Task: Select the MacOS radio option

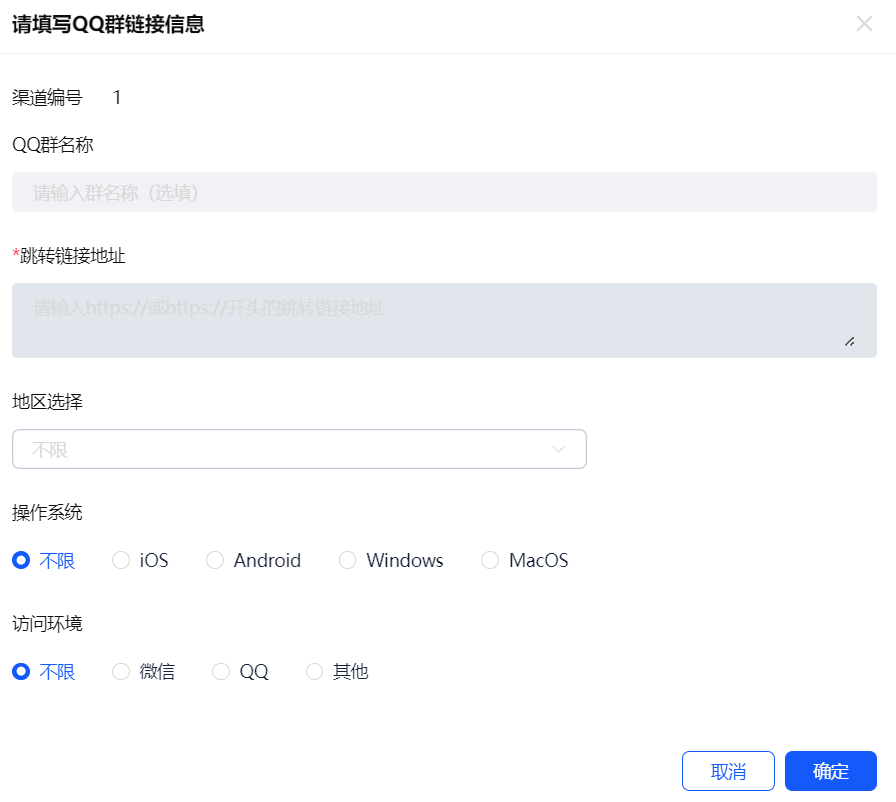Action: pos(490,561)
